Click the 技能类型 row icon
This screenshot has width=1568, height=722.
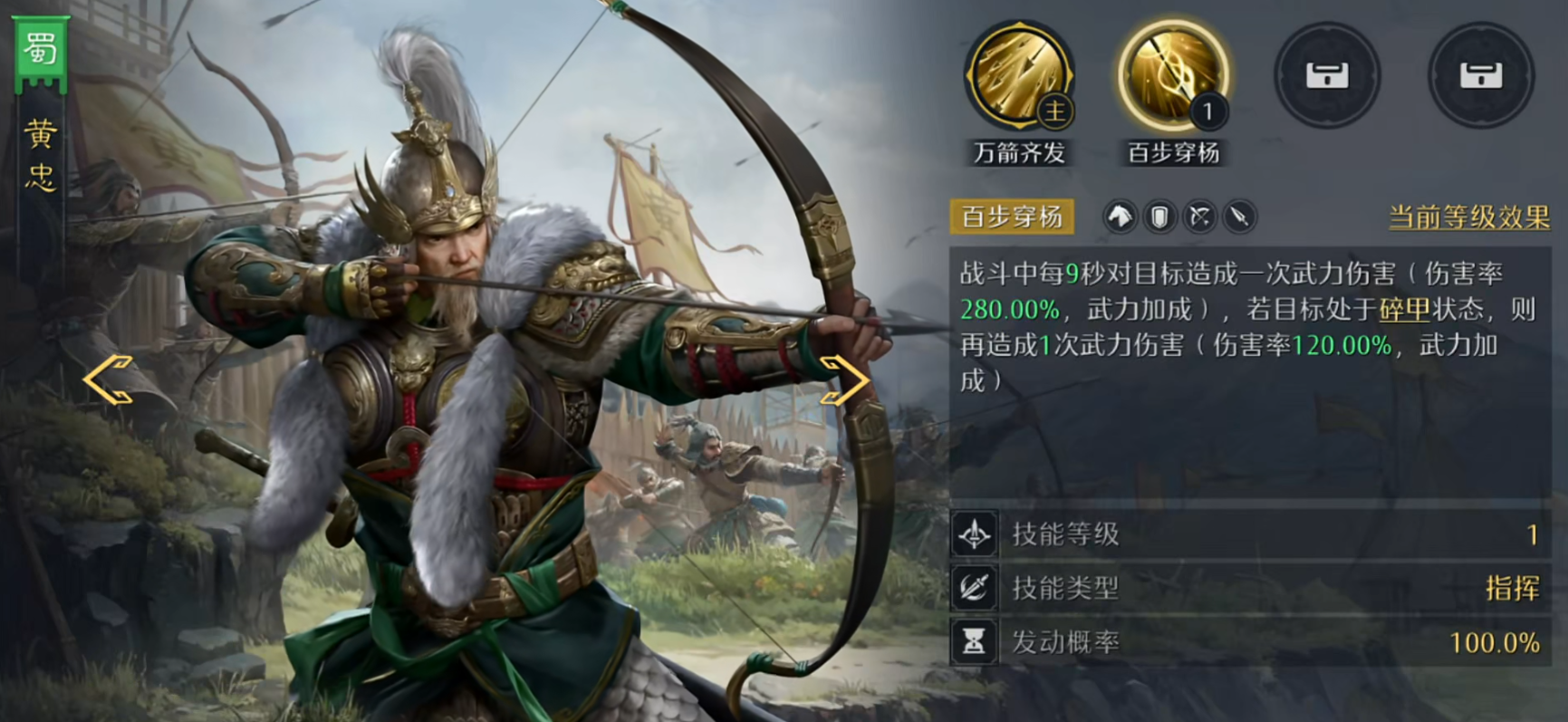pyautogui.click(x=974, y=588)
